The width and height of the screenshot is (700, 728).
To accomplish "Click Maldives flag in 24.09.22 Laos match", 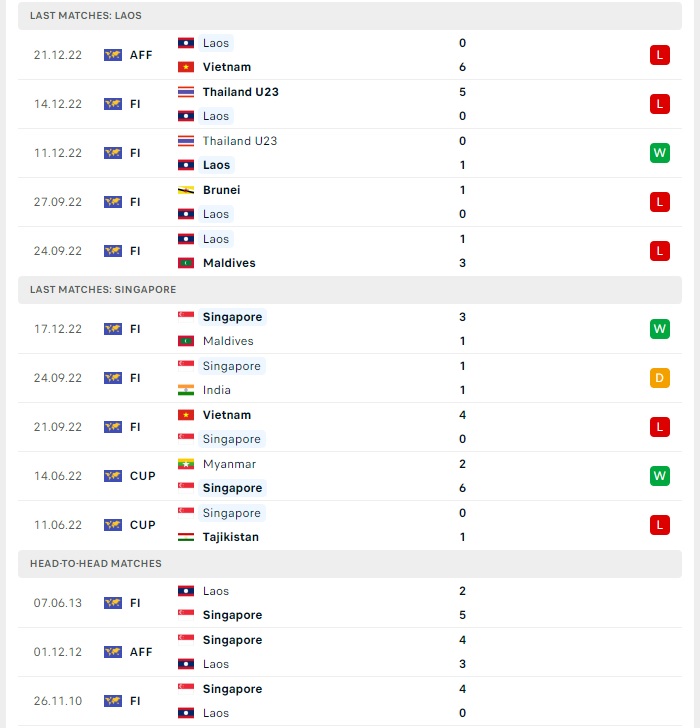I will (x=186, y=263).
